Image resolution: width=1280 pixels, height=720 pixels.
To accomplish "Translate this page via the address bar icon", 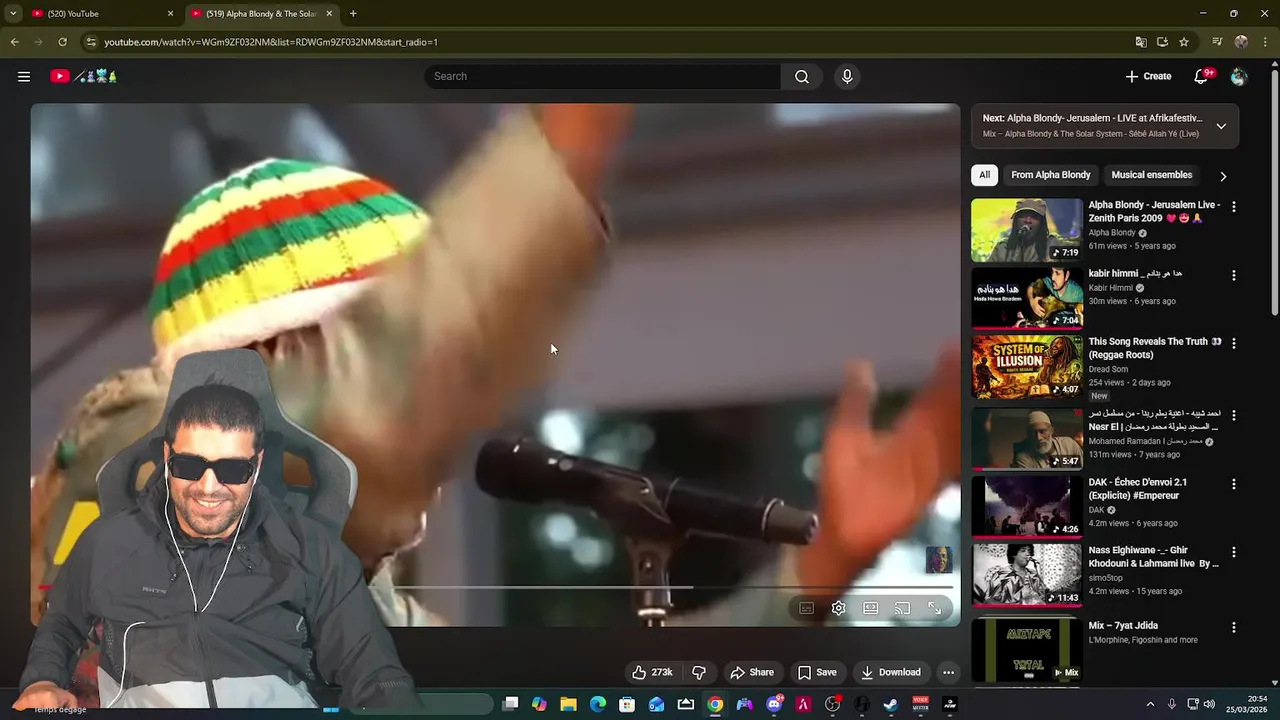I will click(1141, 42).
